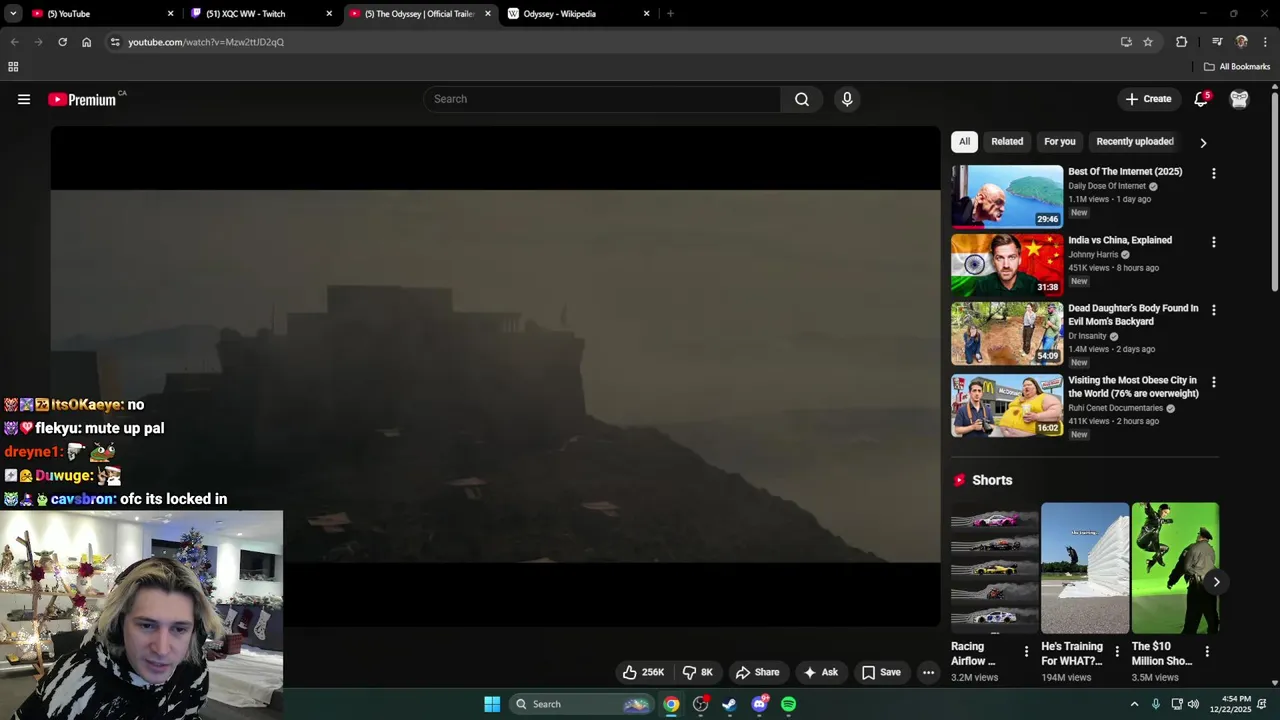Open browser extensions puzzle icon
The height and width of the screenshot is (720, 1280).
[1182, 42]
